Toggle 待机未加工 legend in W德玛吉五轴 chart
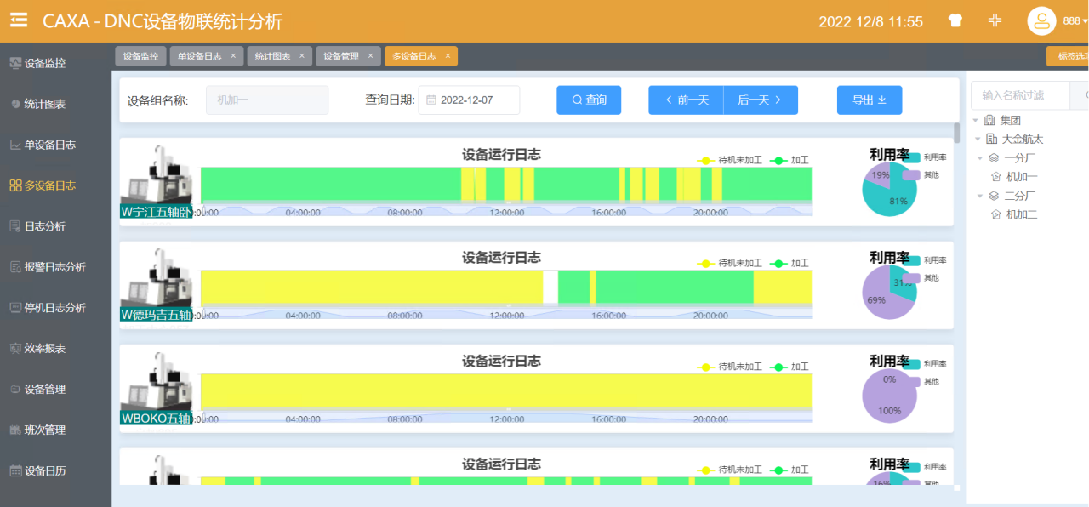Screen dimensions: 1089x507 730,263
